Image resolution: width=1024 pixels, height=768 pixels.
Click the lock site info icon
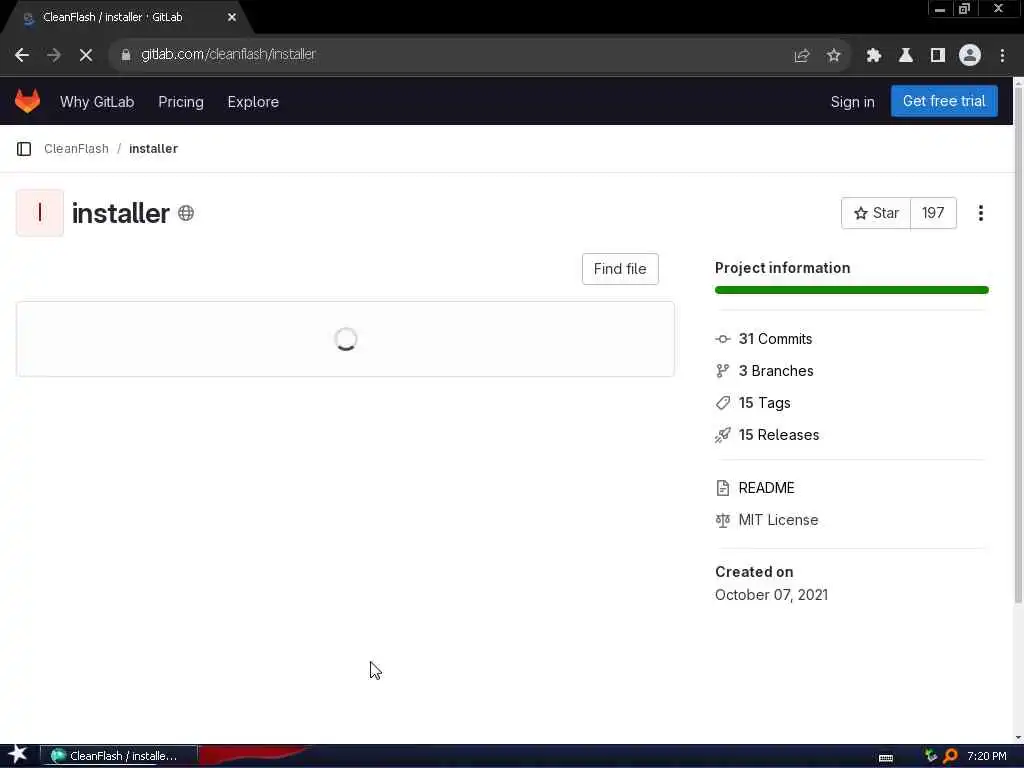[126, 55]
